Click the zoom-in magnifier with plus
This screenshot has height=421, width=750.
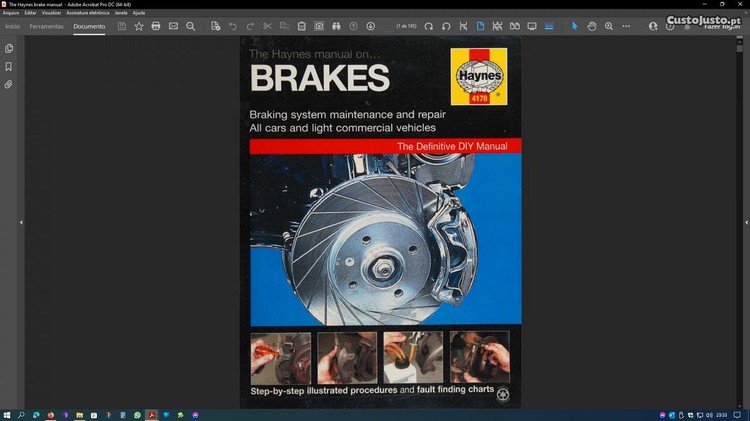(609, 26)
